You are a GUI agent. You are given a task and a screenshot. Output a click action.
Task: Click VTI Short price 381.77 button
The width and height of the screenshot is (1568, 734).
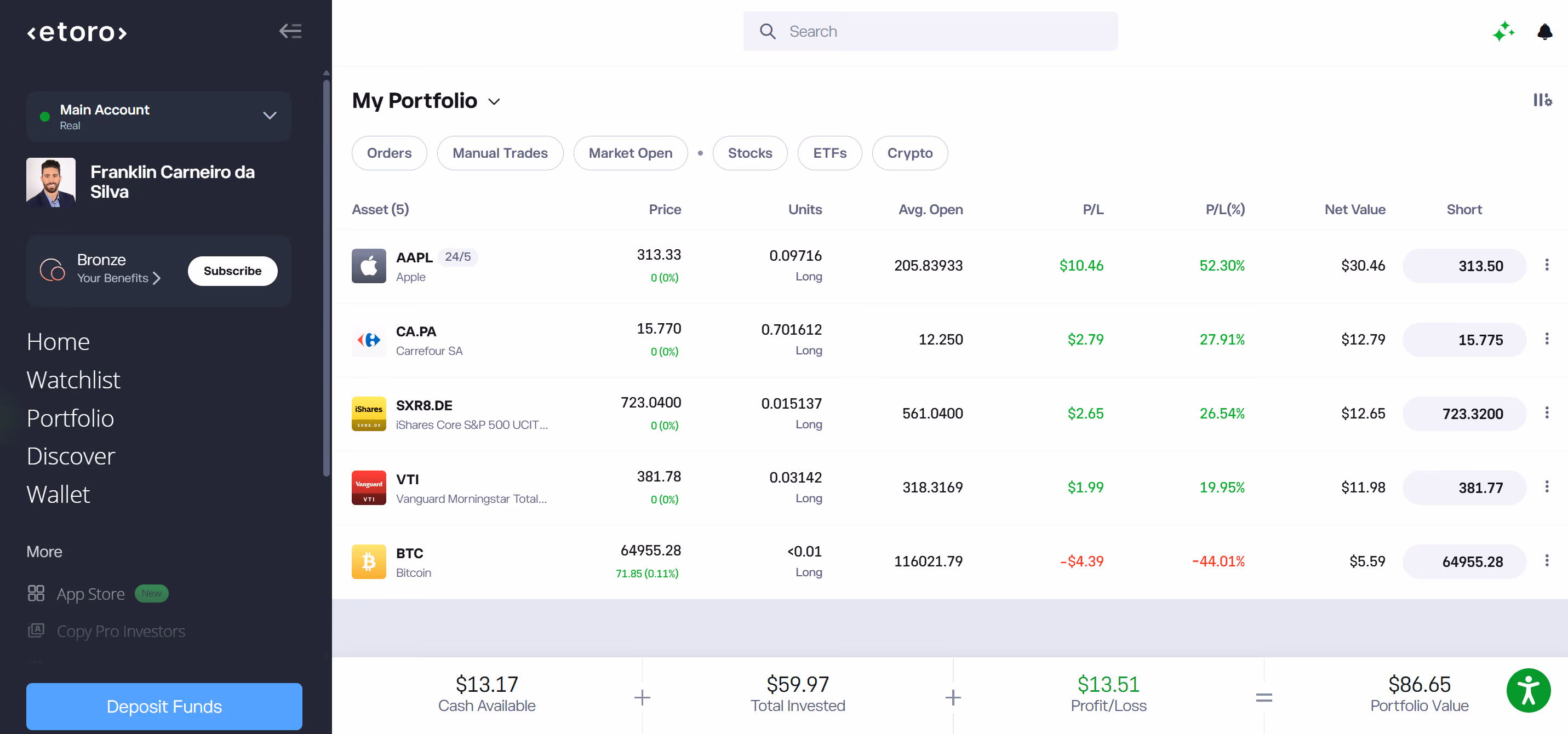[1464, 488]
